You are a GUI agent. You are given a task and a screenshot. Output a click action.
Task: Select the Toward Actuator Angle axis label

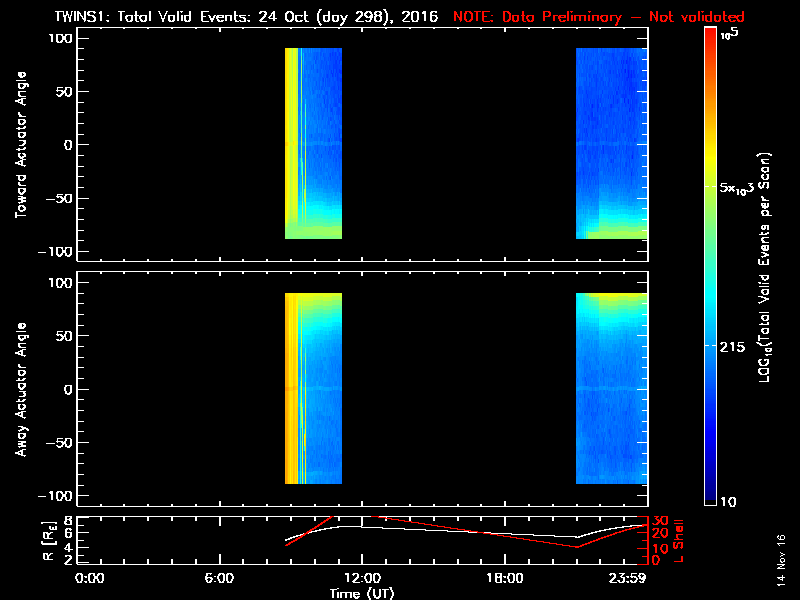pyautogui.click(x=19, y=145)
